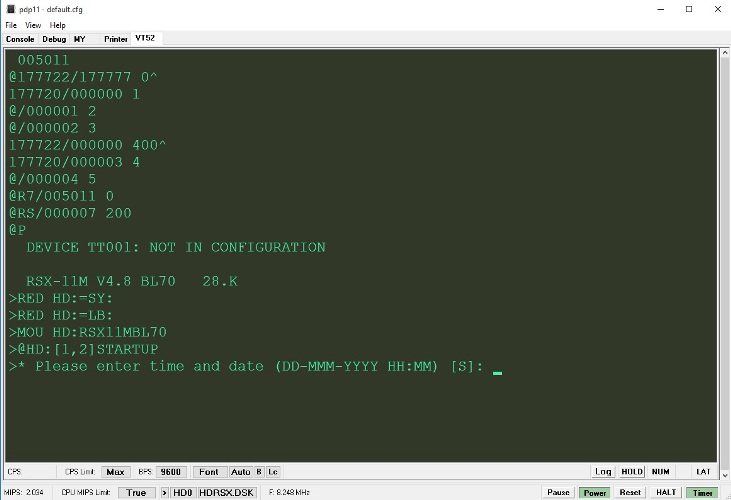Toggle the terminal Log button
This screenshot has width=731, height=500.
coord(603,471)
